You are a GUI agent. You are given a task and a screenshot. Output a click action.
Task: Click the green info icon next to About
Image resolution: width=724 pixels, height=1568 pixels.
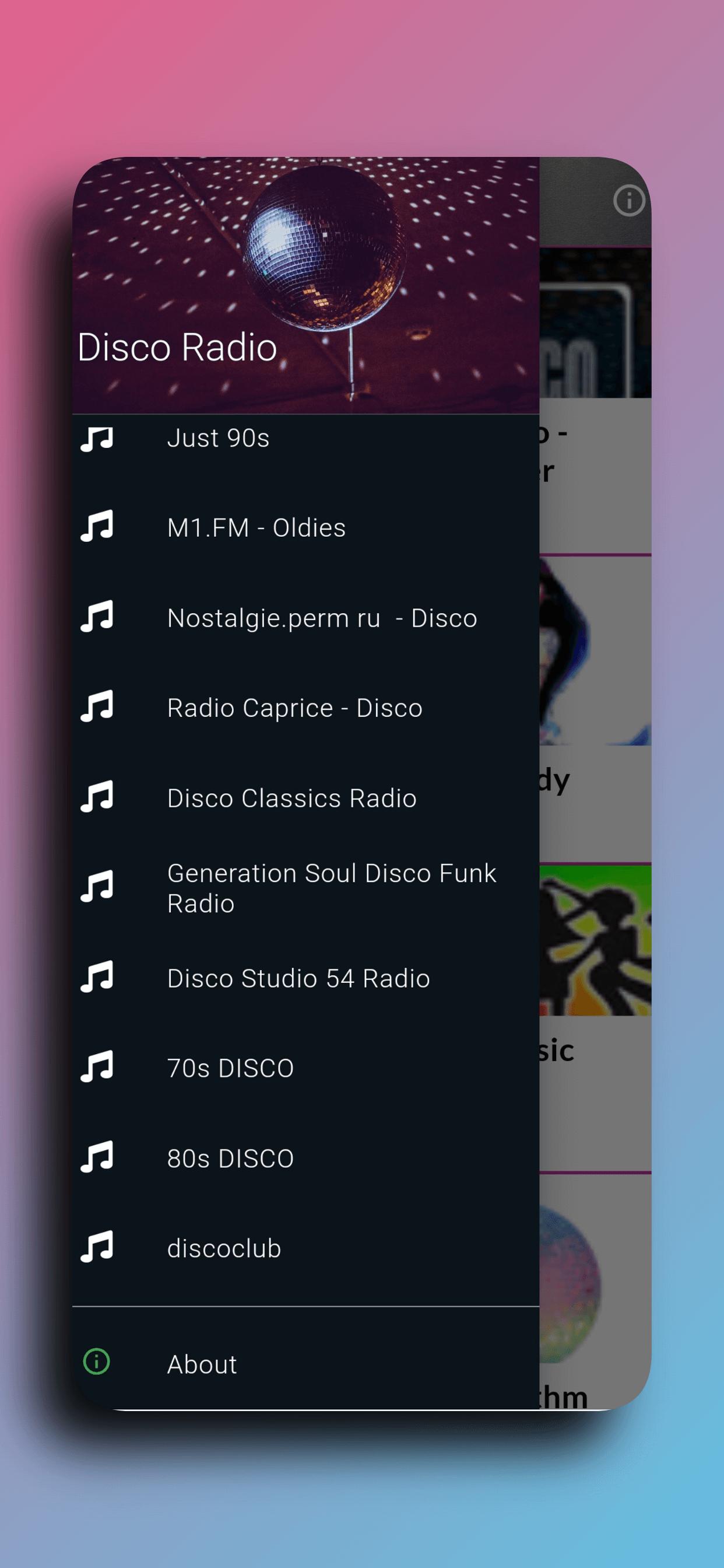[x=96, y=1361]
